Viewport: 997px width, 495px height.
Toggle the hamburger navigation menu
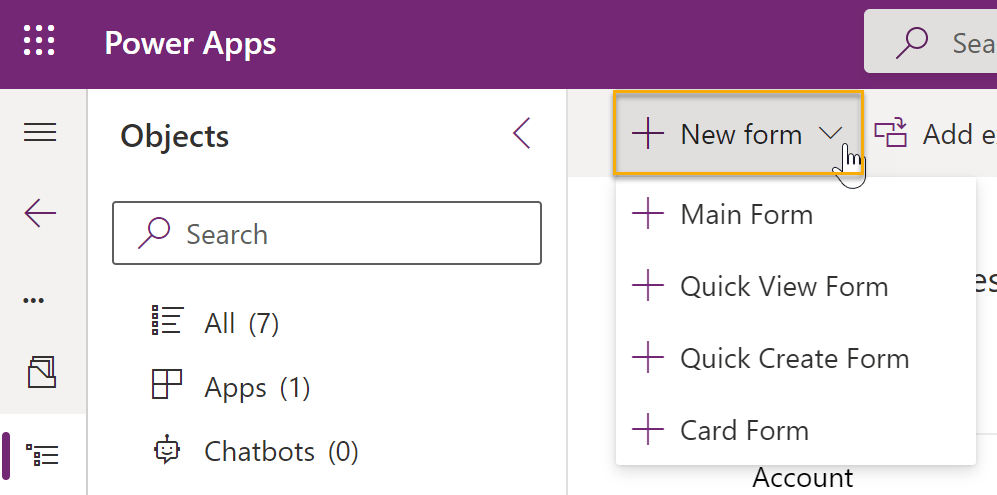(x=40, y=133)
